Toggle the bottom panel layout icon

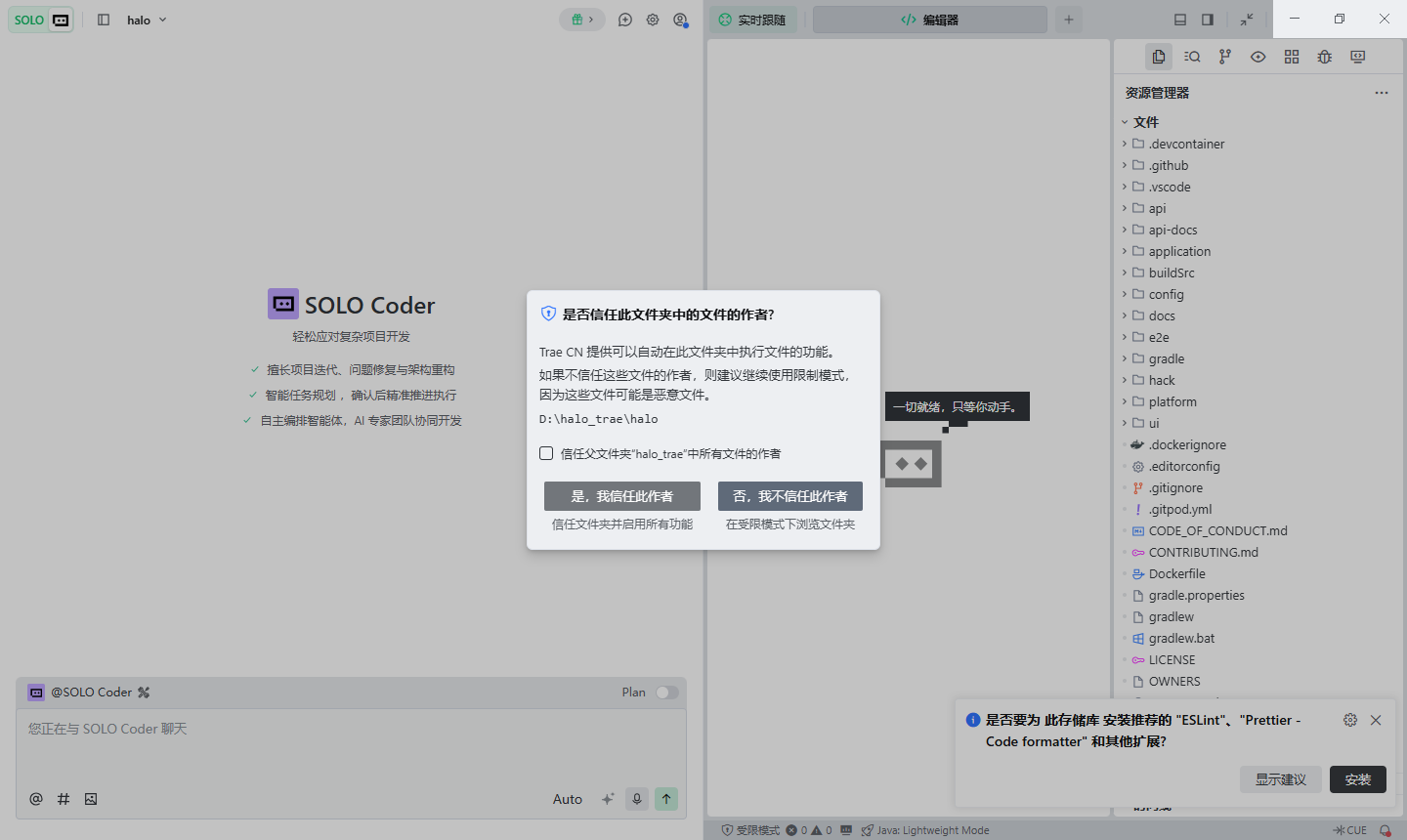(x=1180, y=20)
